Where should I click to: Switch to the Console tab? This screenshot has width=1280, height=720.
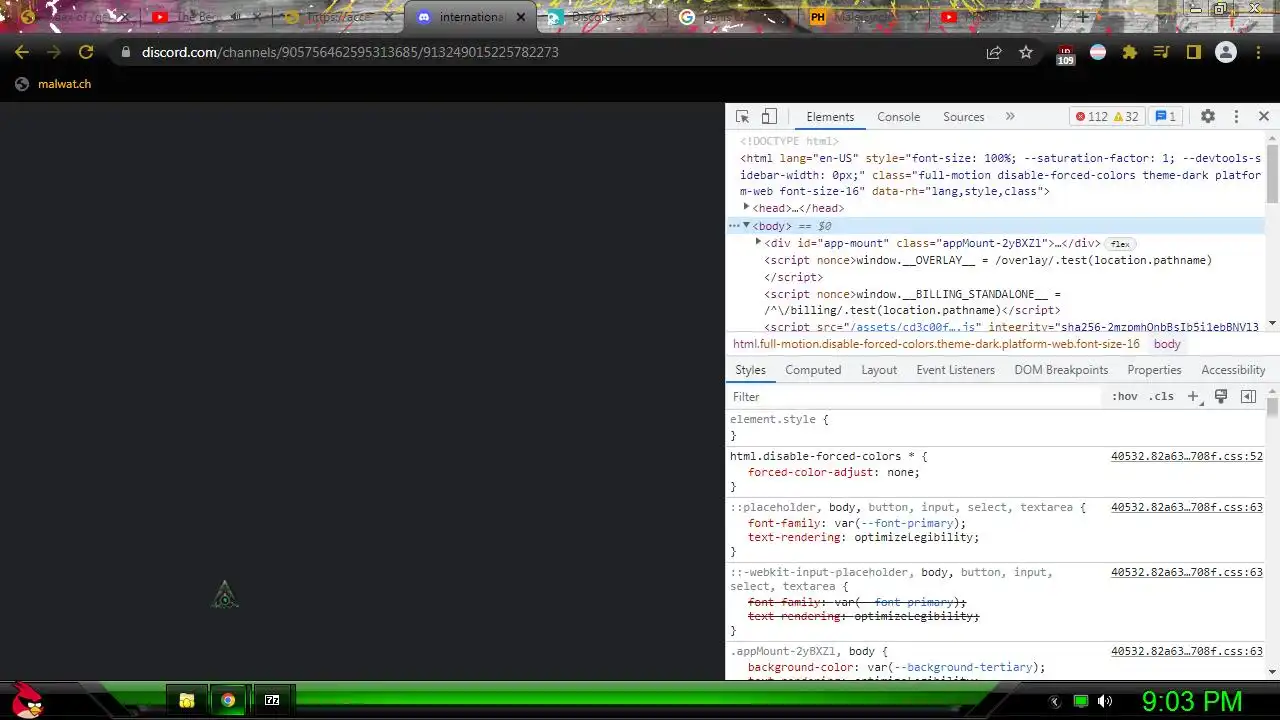[x=898, y=117]
